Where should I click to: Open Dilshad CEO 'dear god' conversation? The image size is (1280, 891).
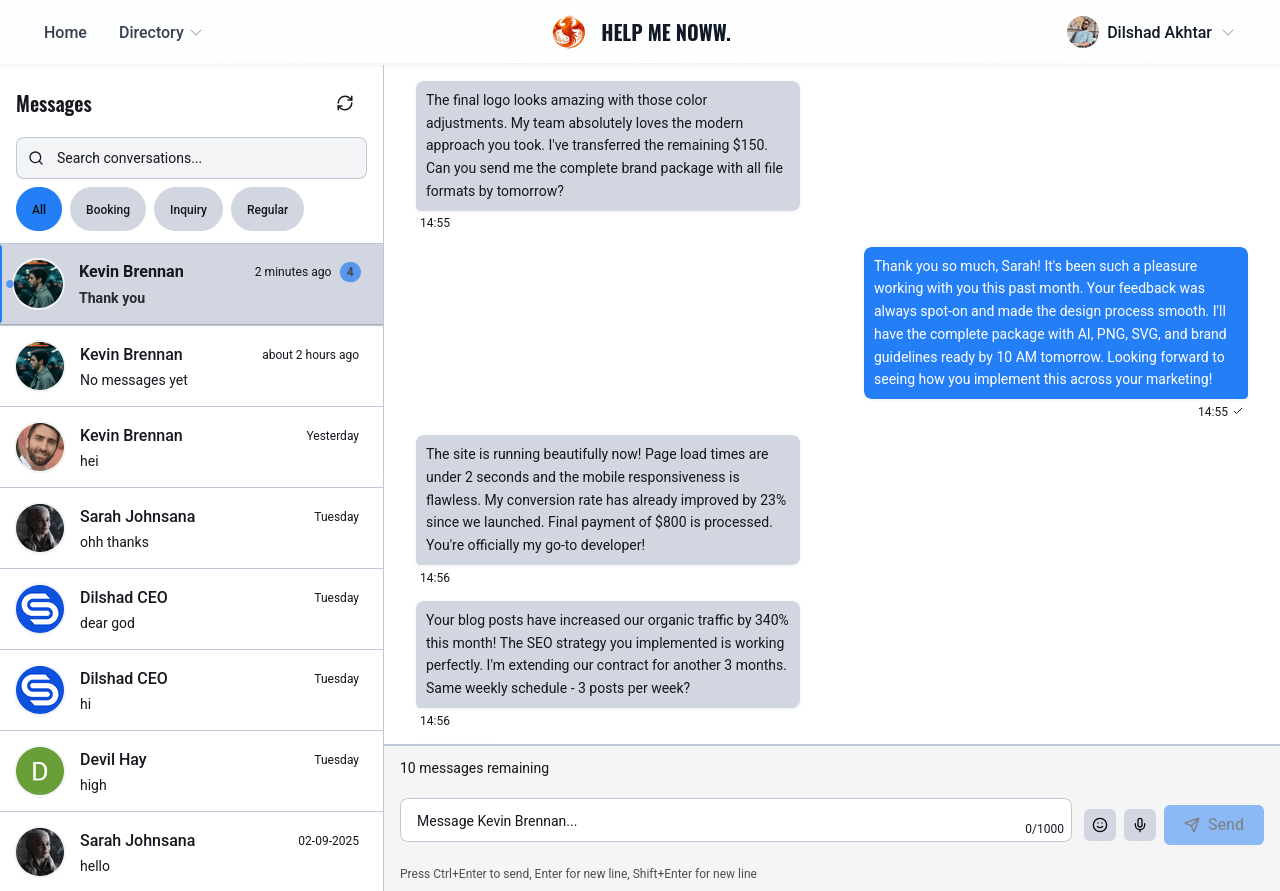pyautogui.click(x=191, y=609)
